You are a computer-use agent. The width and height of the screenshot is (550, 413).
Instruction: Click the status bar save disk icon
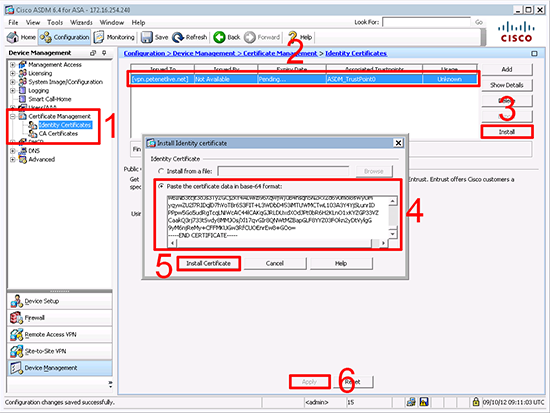pyautogui.click(x=424, y=402)
